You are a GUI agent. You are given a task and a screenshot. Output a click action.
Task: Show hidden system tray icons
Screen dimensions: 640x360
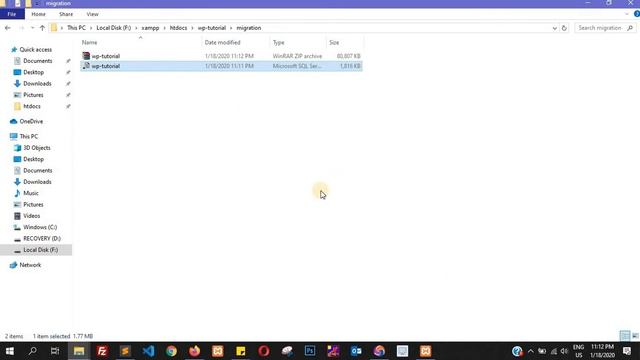(530, 351)
